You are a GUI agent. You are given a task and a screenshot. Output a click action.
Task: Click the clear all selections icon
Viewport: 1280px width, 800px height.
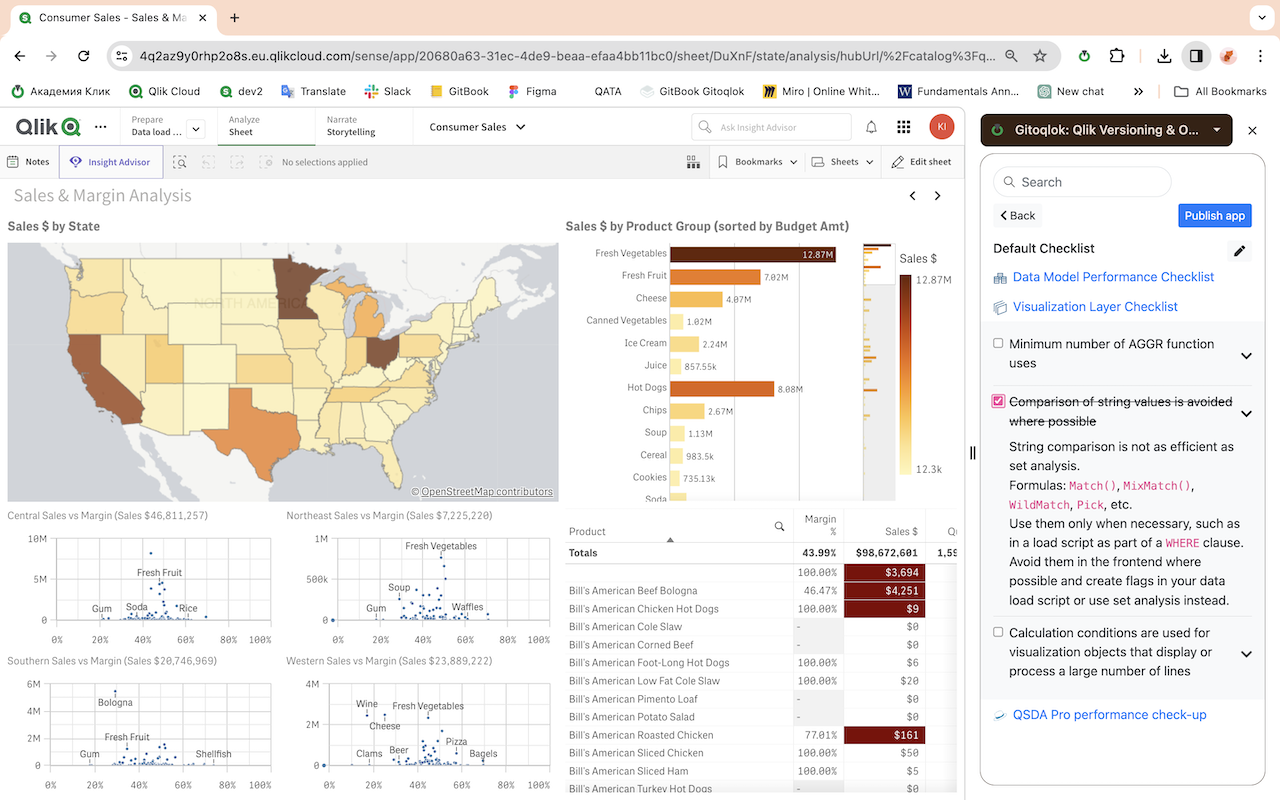[x=266, y=162]
